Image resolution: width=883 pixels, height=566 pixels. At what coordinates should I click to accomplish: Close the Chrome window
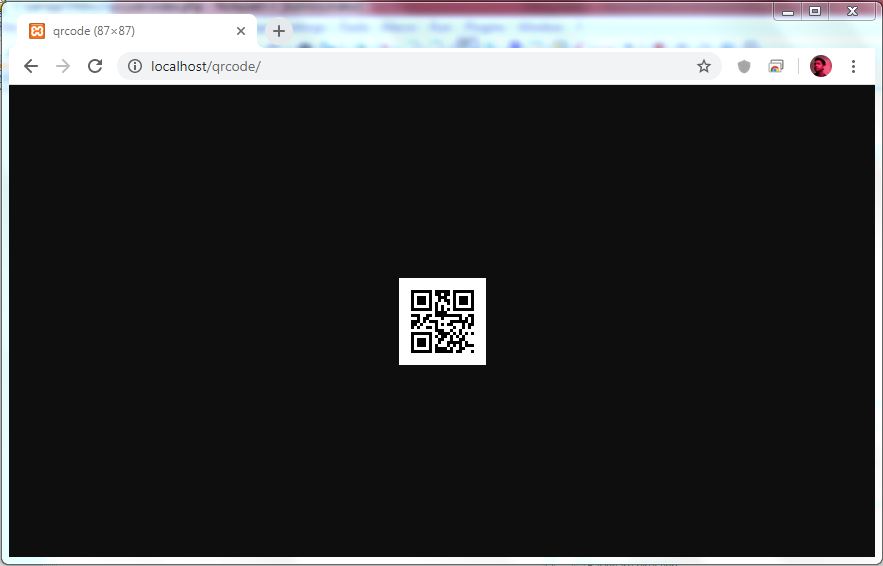(x=852, y=11)
